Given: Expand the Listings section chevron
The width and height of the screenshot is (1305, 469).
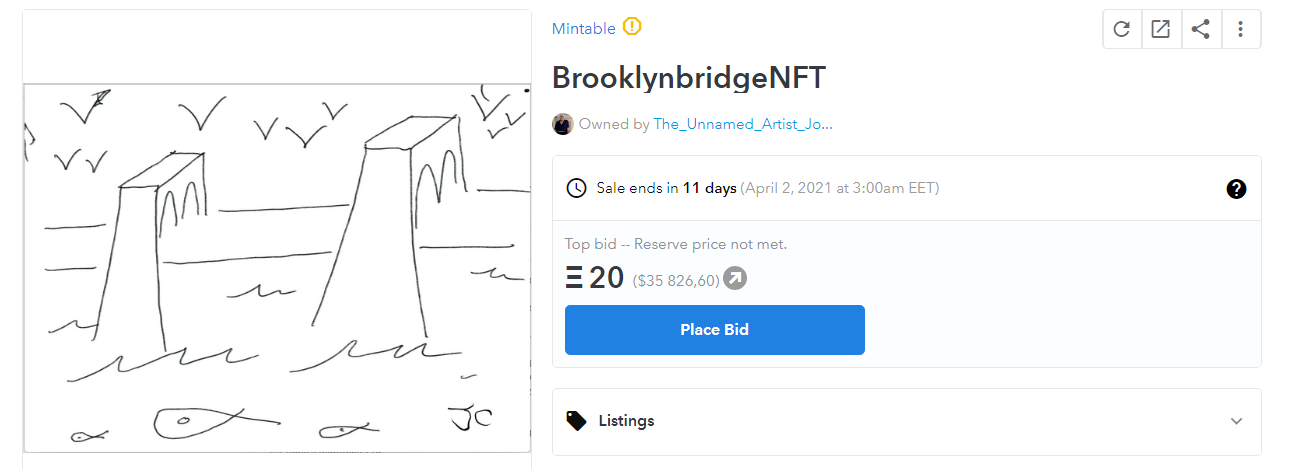Looking at the screenshot, I should 1236,421.
